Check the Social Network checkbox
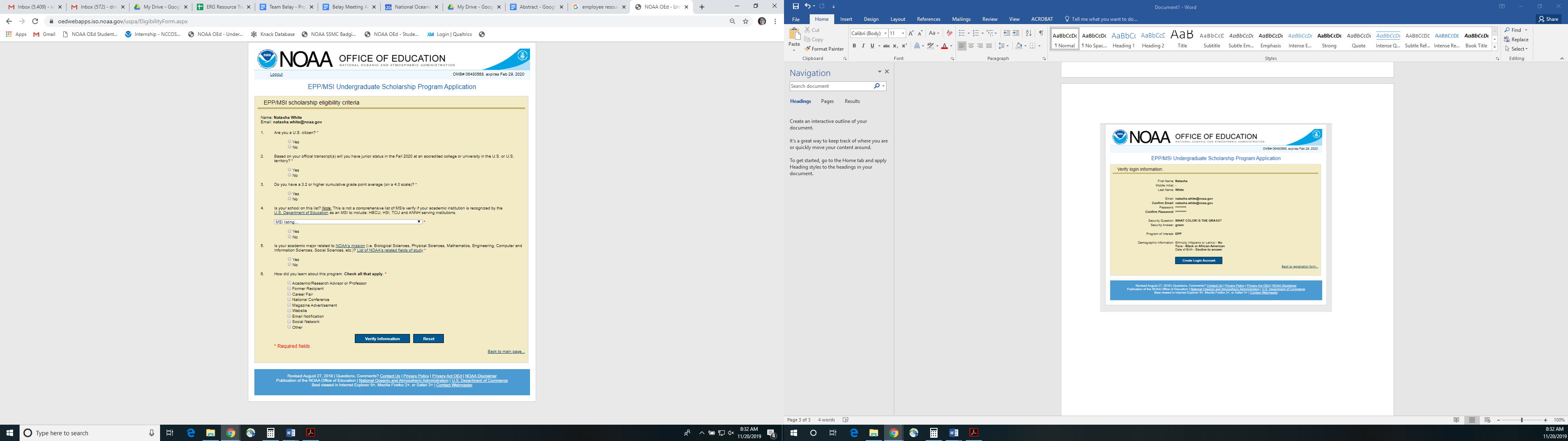 pyautogui.click(x=290, y=322)
